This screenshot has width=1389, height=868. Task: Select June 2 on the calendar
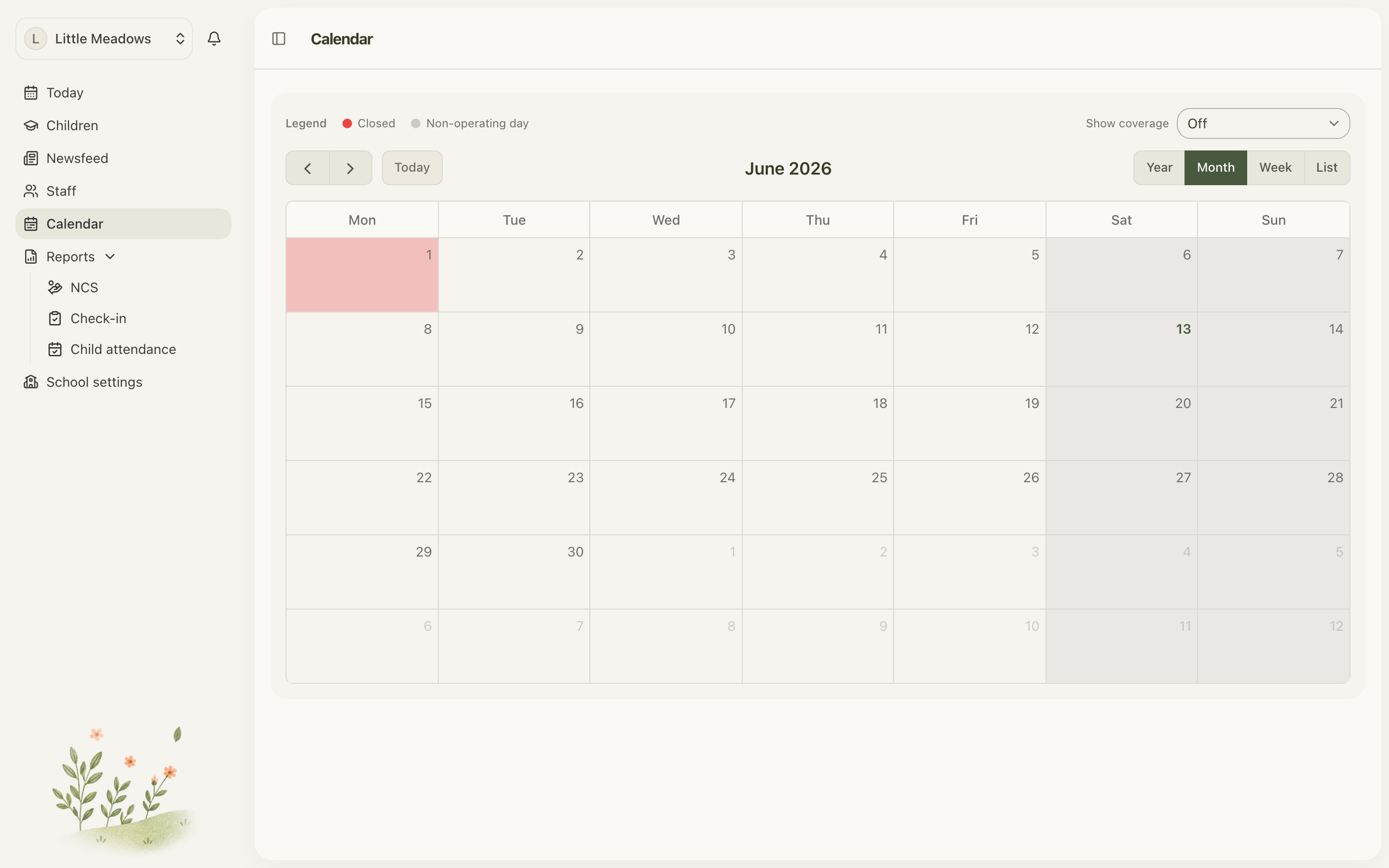click(x=514, y=275)
